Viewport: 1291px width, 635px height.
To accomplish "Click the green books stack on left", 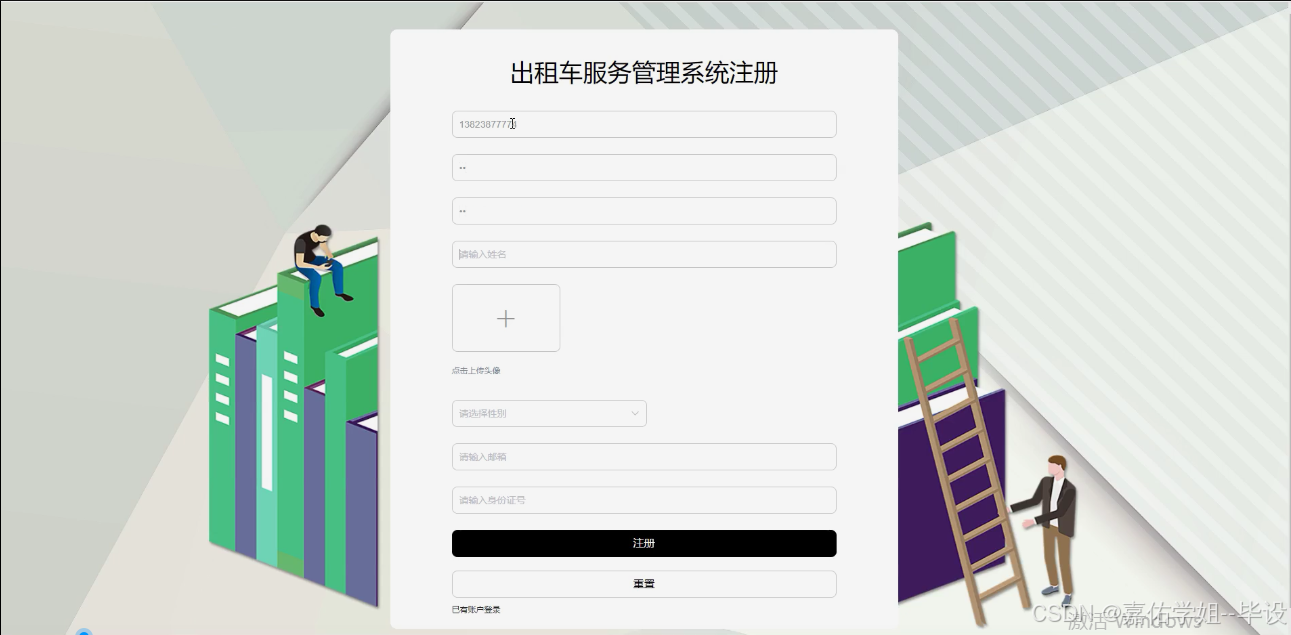I will [294, 420].
